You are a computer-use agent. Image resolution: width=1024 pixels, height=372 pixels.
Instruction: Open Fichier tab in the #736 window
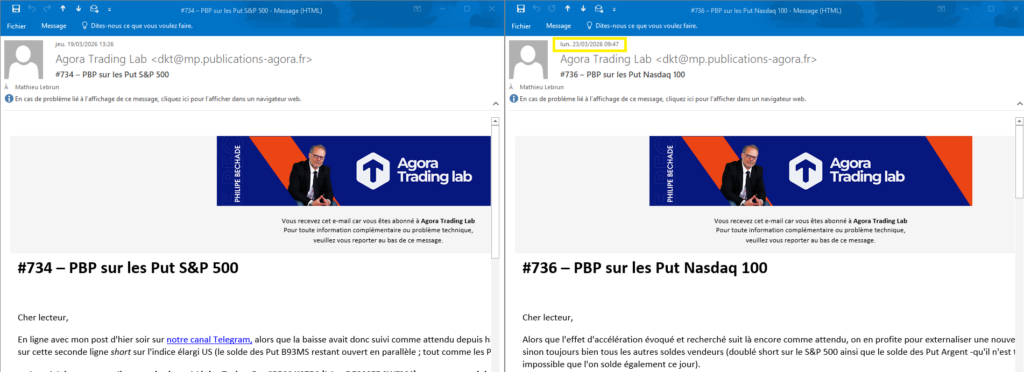521,26
